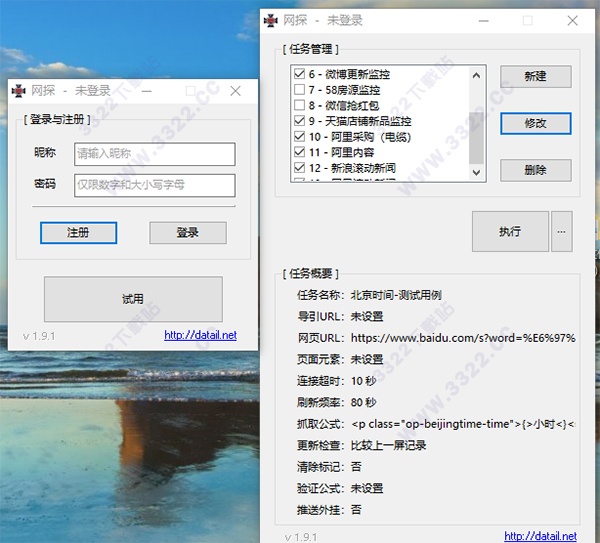Select task text 7 - 58房源监控
This screenshot has height=543, width=600.
coord(344,90)
